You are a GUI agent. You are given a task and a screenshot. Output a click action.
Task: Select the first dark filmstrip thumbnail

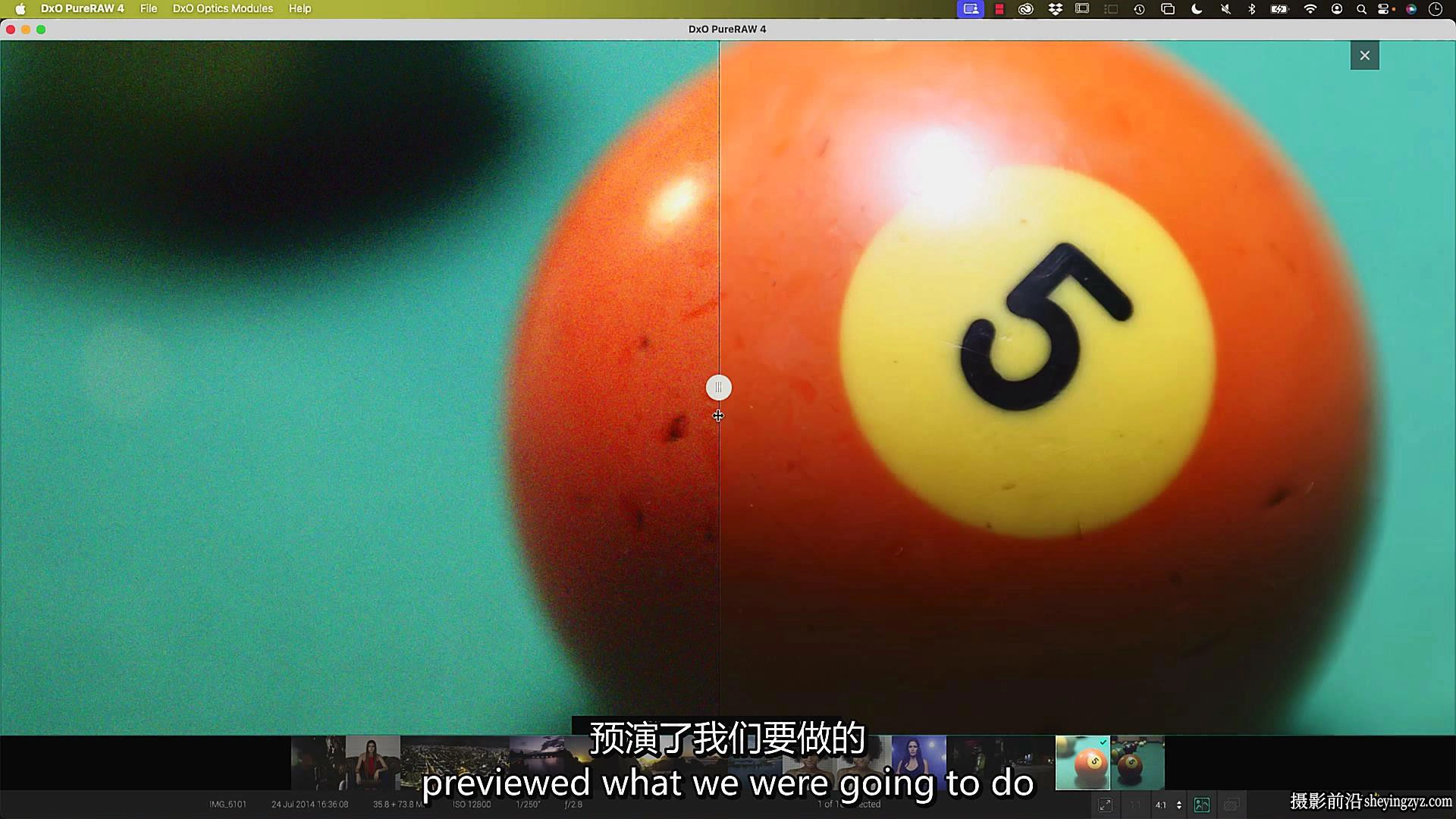click(318, 763)
